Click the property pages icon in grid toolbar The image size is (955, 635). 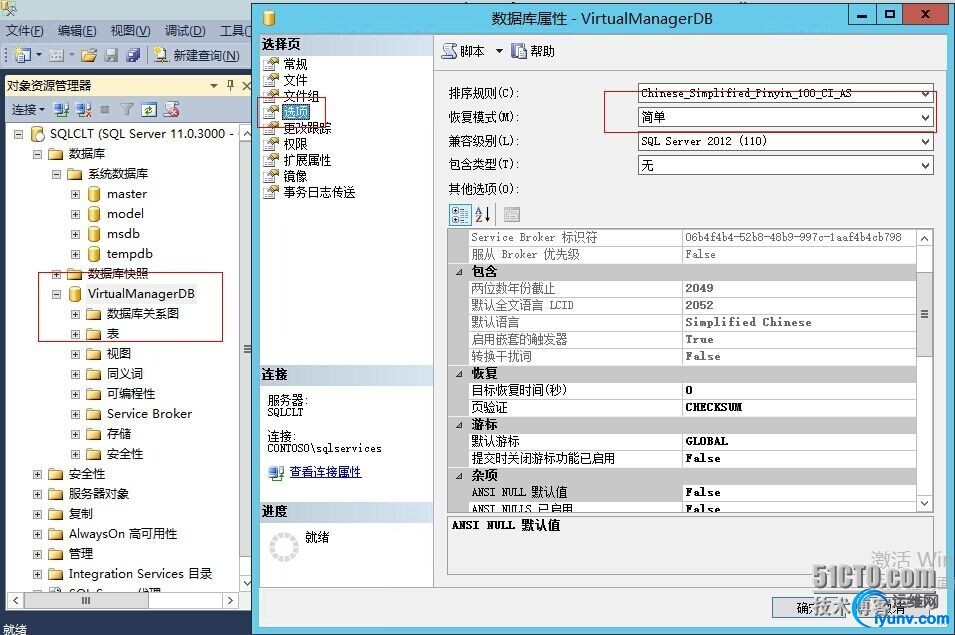(x=512, y=214)
